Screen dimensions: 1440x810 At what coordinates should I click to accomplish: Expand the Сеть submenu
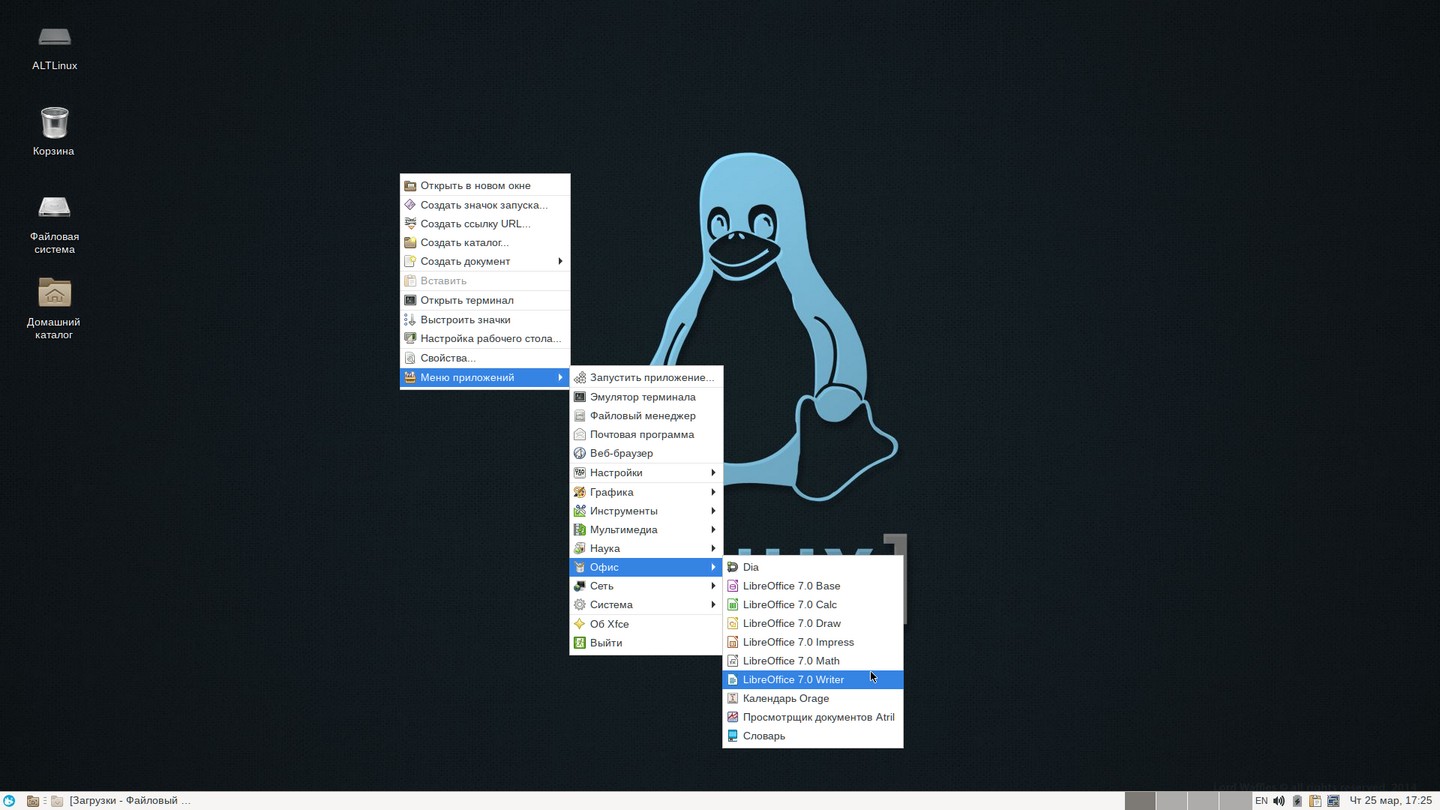pos(646,586)
